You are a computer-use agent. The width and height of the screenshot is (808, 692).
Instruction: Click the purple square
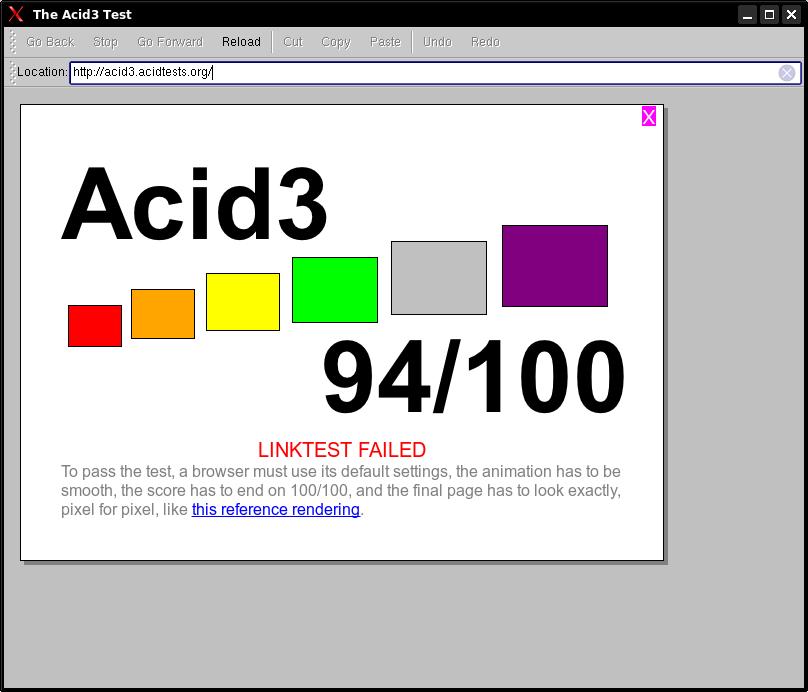pyautogui.click(x=555, y=266)
